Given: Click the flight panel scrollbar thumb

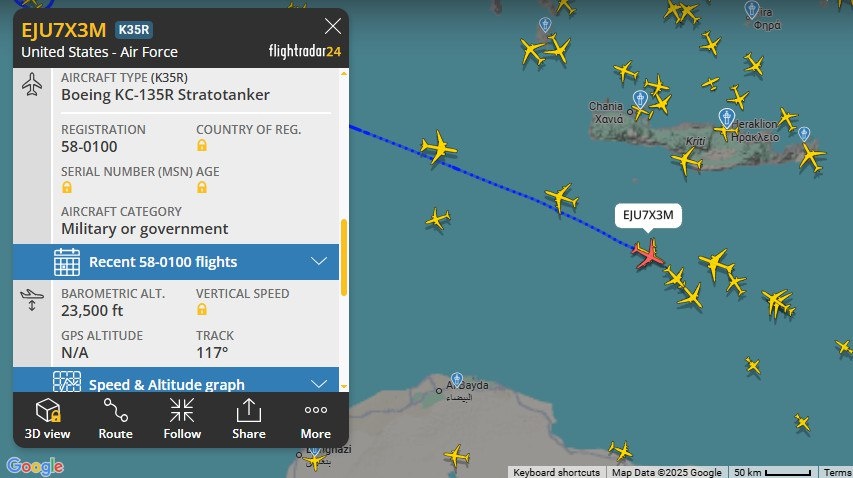Looking at the screenshot, I should pyautogui.click(x=344, y=257).
